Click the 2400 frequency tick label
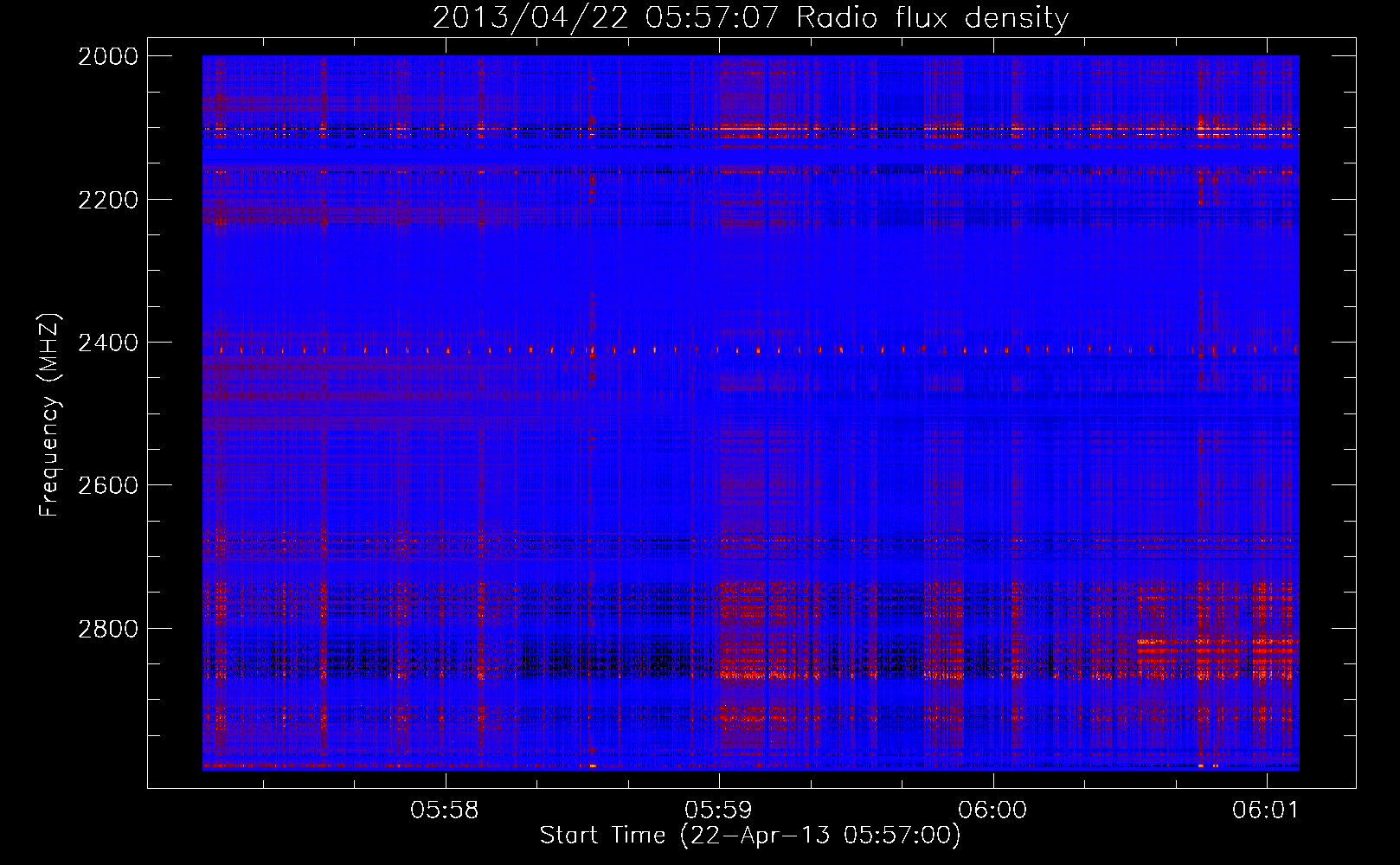Viewport: 1400px width, 865px height. pyautogui.click(x=108, y=343)
